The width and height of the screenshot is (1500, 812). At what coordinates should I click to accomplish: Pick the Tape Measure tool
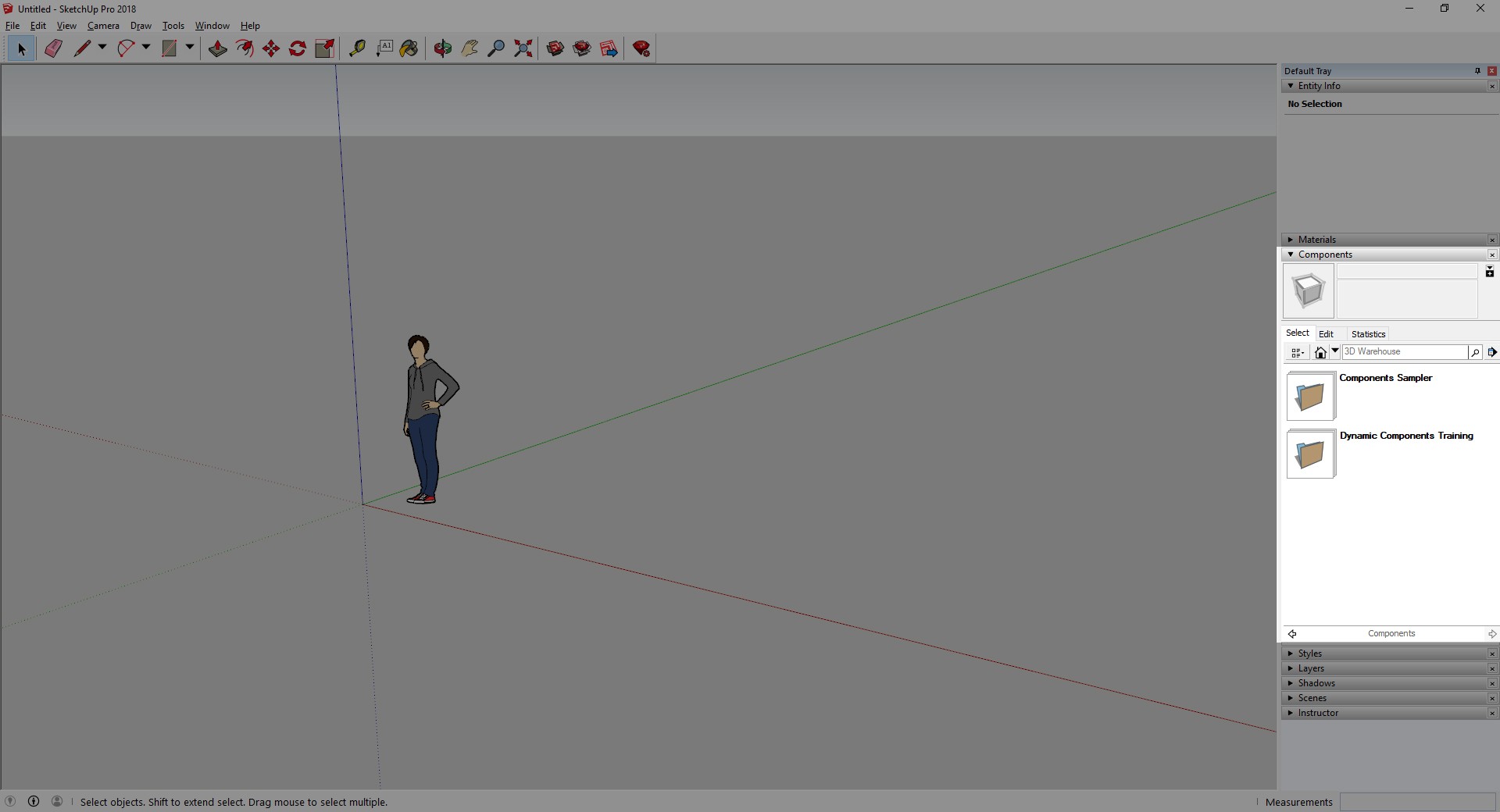point(357,48)
